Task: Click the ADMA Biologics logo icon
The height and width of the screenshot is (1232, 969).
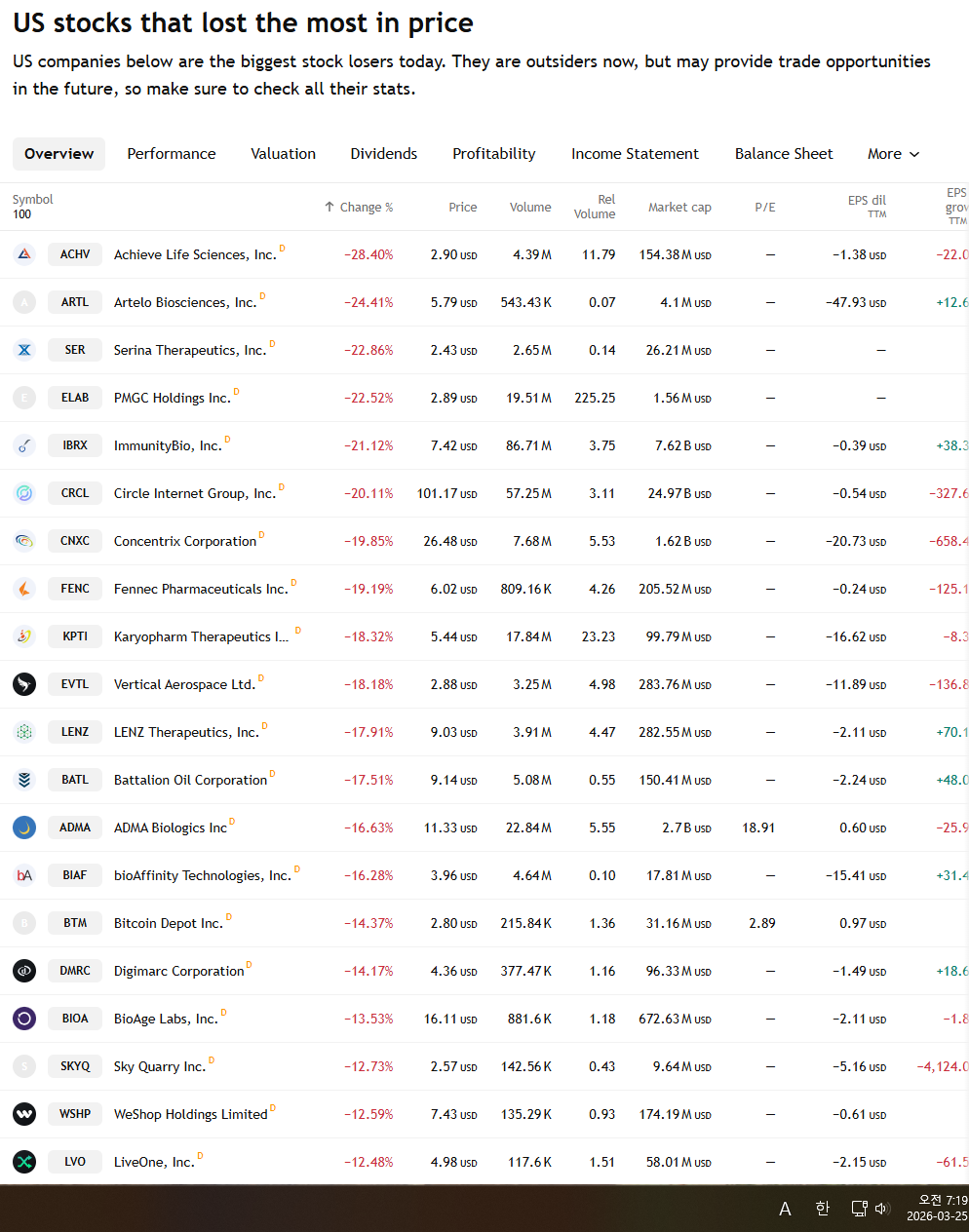Action: (24, 828)
